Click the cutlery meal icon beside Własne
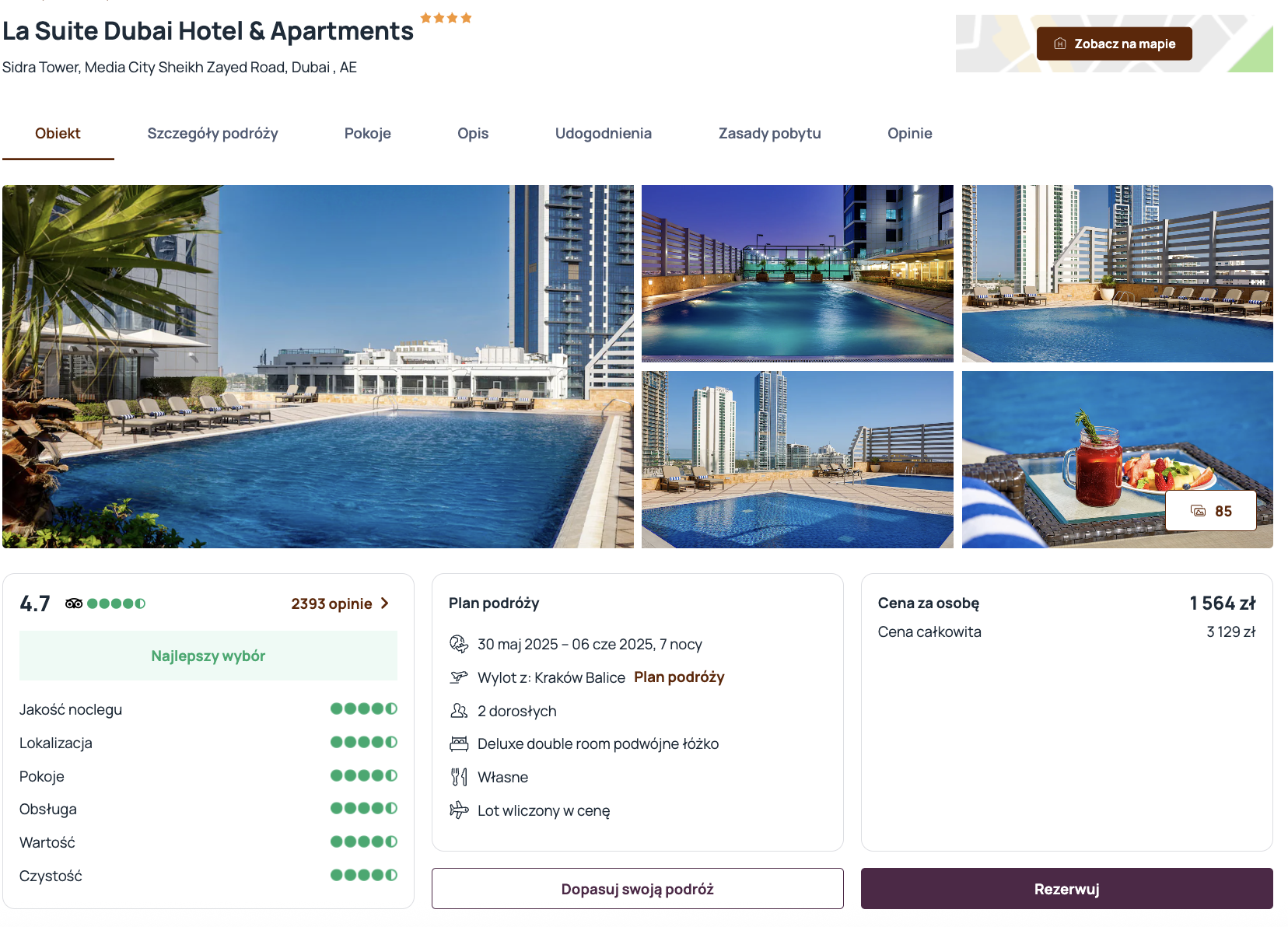1288x927 pixels. [x=459, y=777]
